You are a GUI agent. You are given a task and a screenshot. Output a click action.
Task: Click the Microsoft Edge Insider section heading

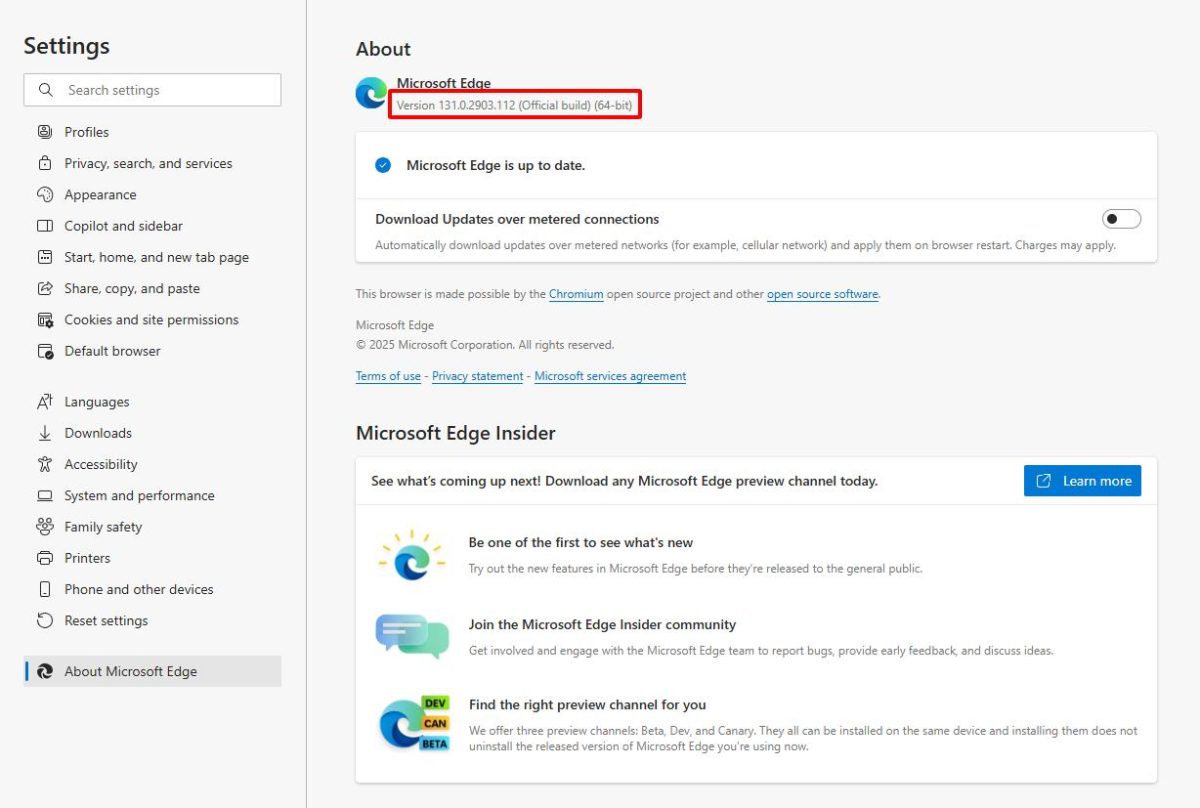(x=456, y=433)
